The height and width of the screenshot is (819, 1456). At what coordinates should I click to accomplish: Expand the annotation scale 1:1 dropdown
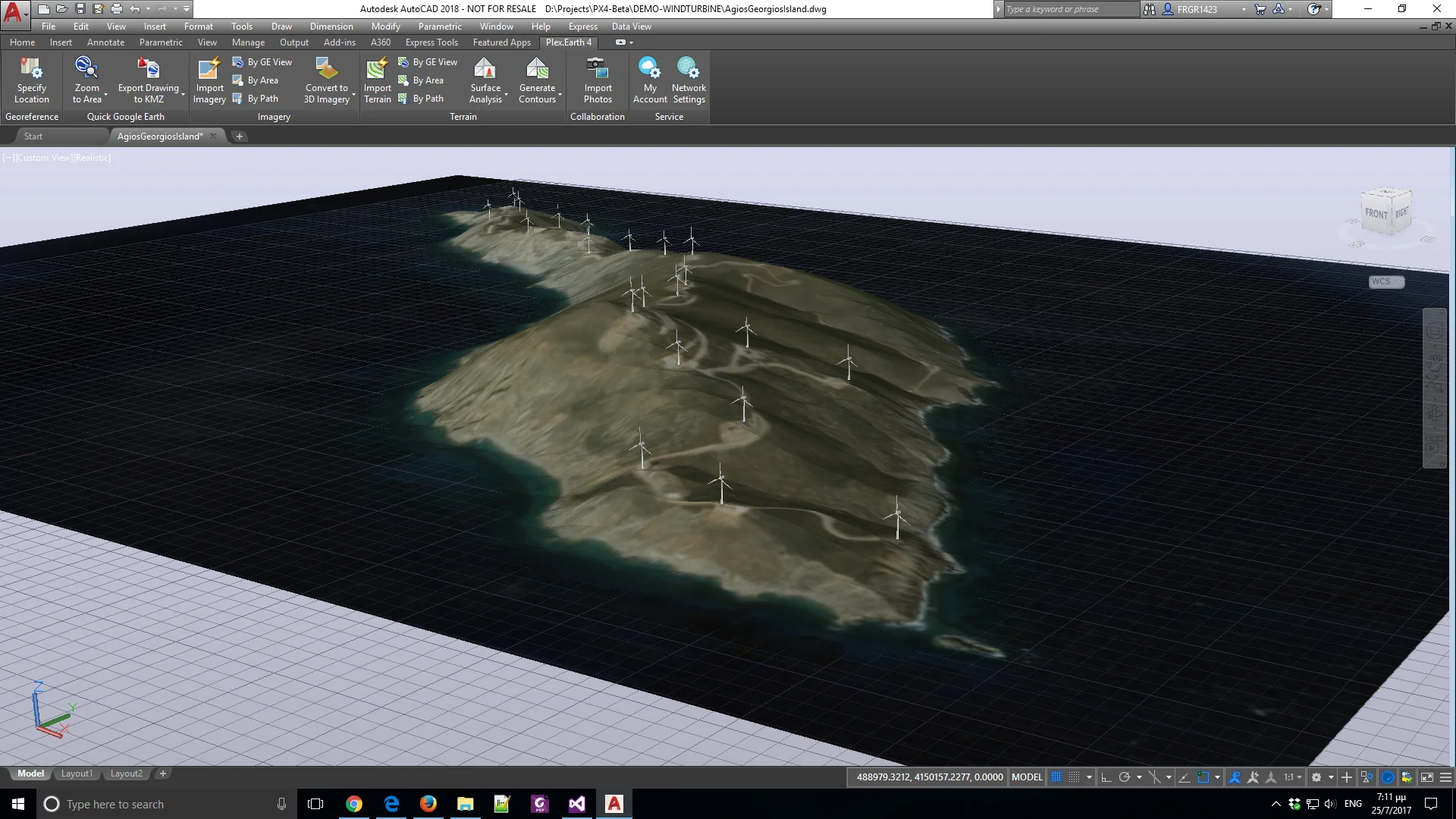pos(1299,777)
